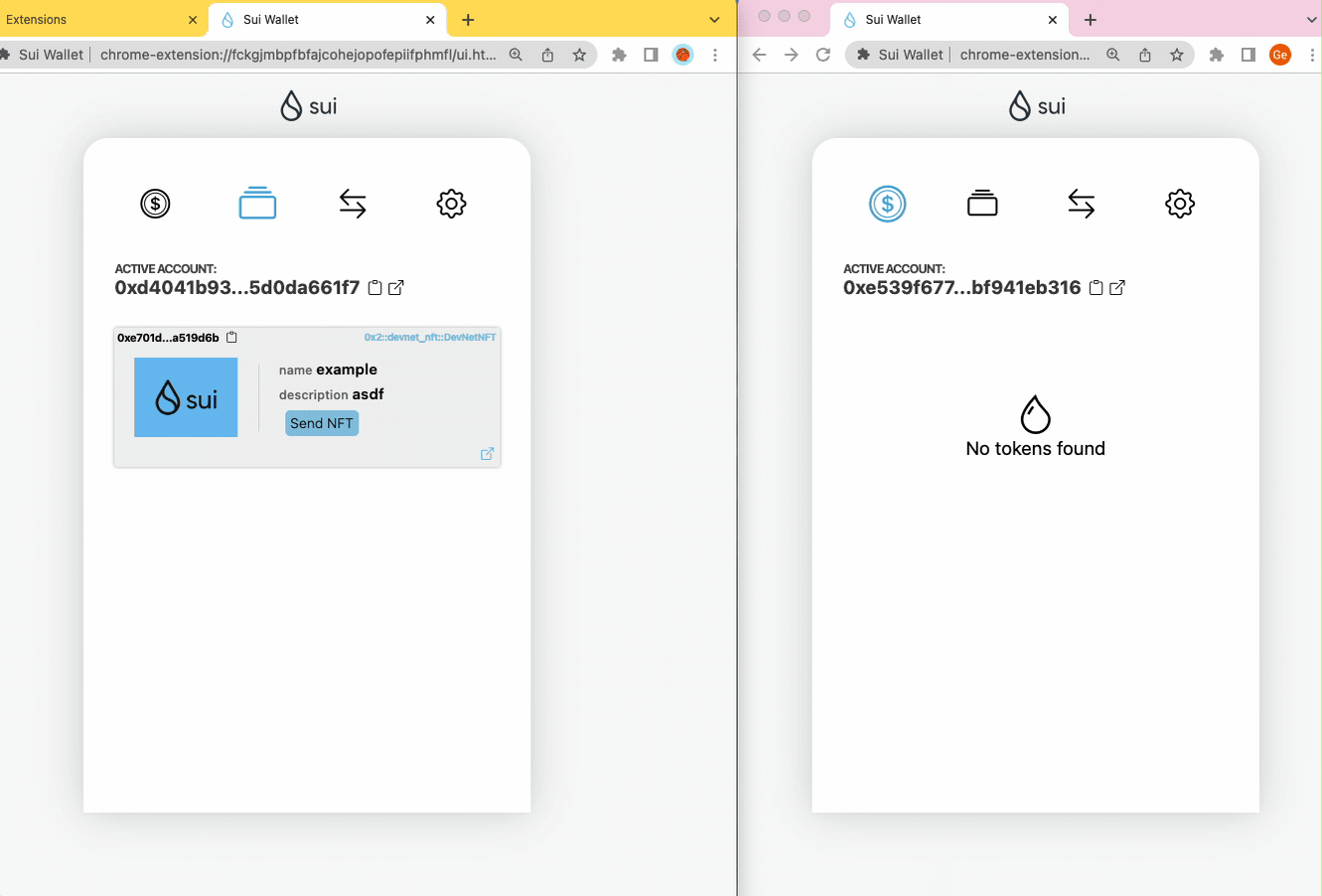
Task: Open the NFTs collection view in right wallet
Action: pos(982,203)
